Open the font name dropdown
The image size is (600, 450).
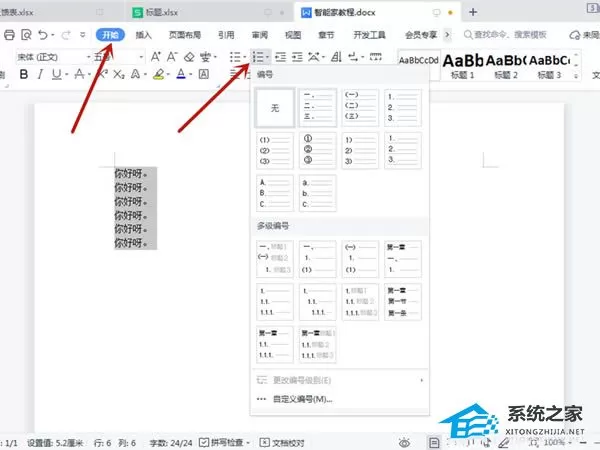(x=54, y=57)
